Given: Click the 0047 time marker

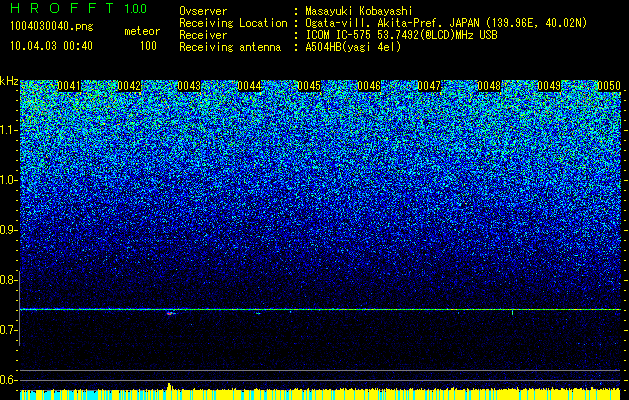Looking at the screenshot, I should [x=429, y=86].
